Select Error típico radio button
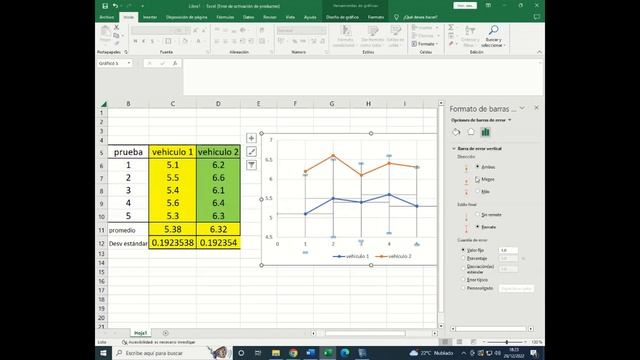This screenshot has width=640, height=360. click(x=463, y=280)
